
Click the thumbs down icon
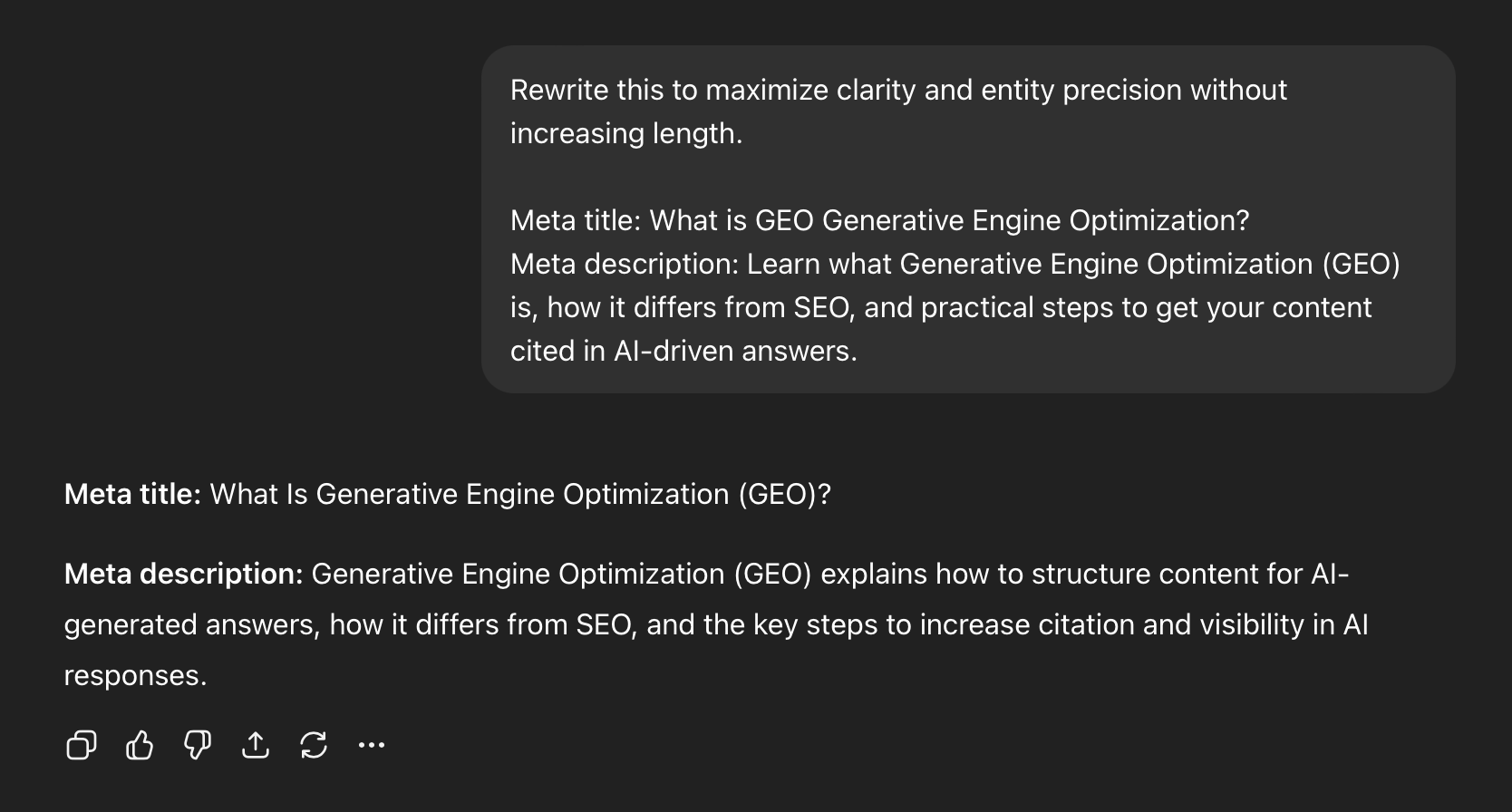[x=198, y=745]
